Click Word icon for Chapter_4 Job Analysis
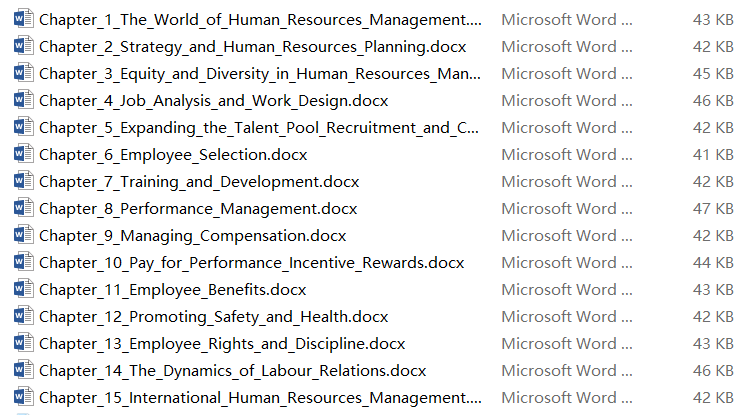The height and width of the screenshot is (415, 748). (23, 100)
